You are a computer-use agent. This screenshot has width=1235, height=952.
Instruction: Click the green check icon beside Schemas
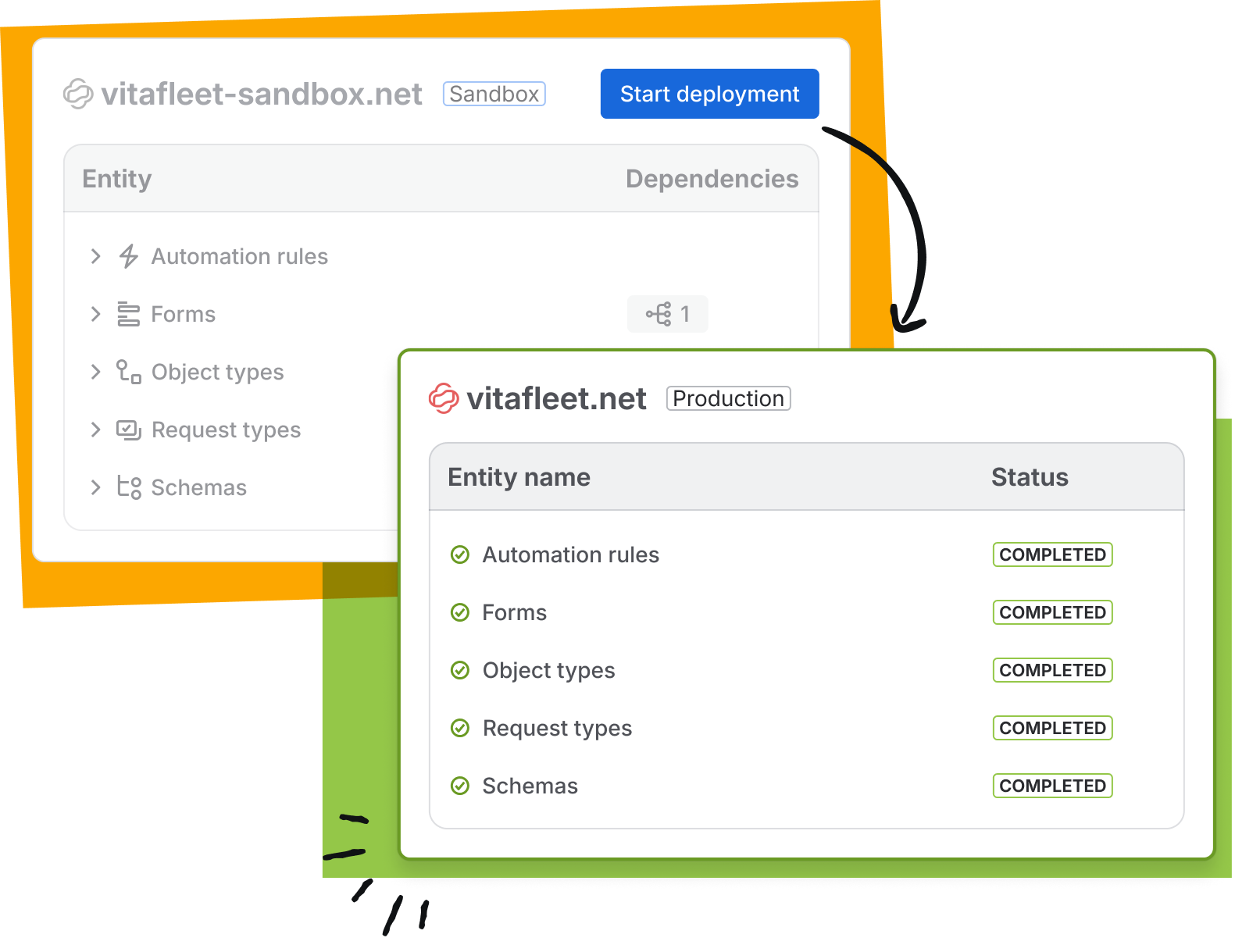[x=460, y=786]
